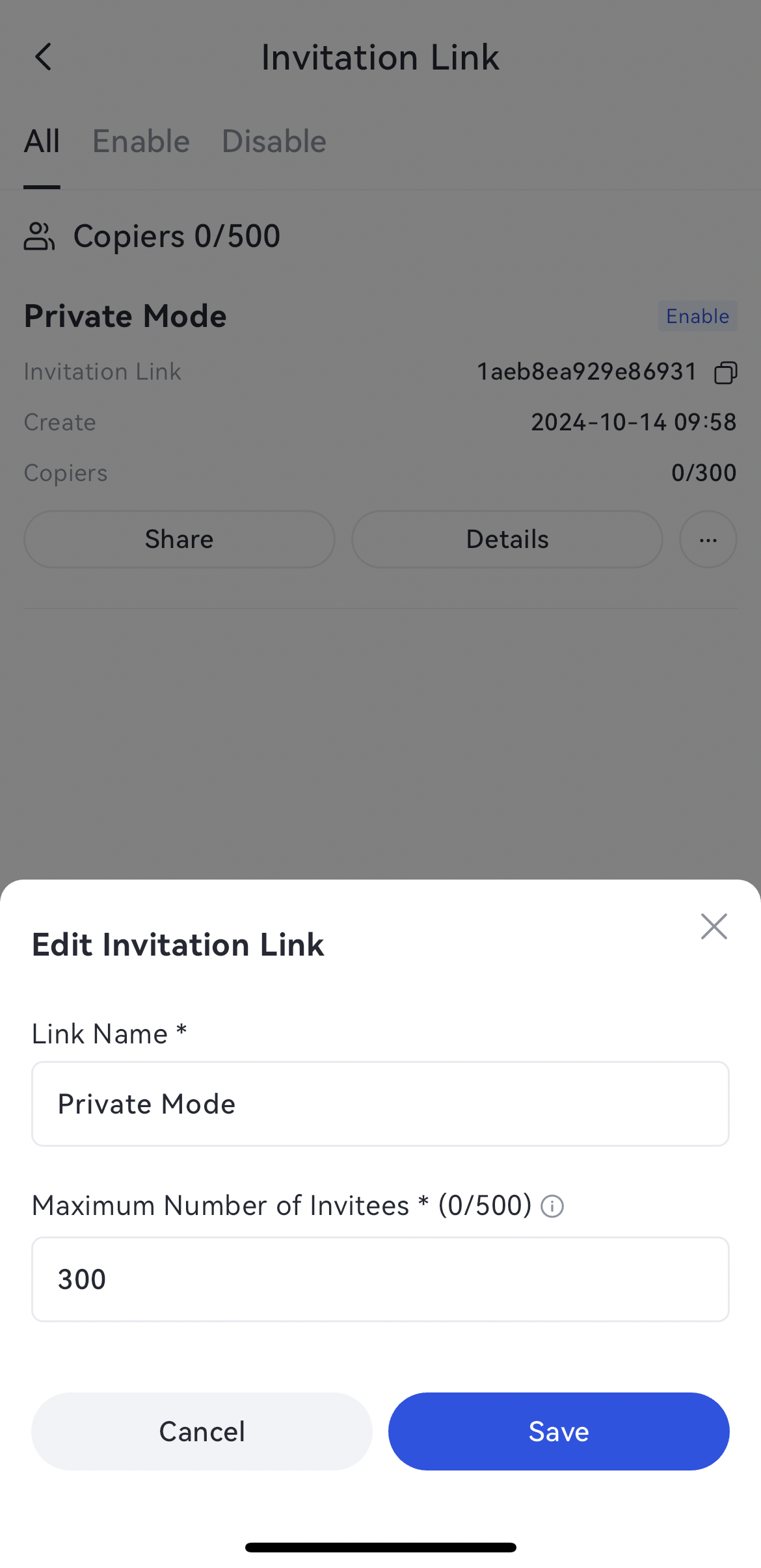The image size is (761, 1568).
Task: Switch to the Enable tab
Action: pos(141,142)
